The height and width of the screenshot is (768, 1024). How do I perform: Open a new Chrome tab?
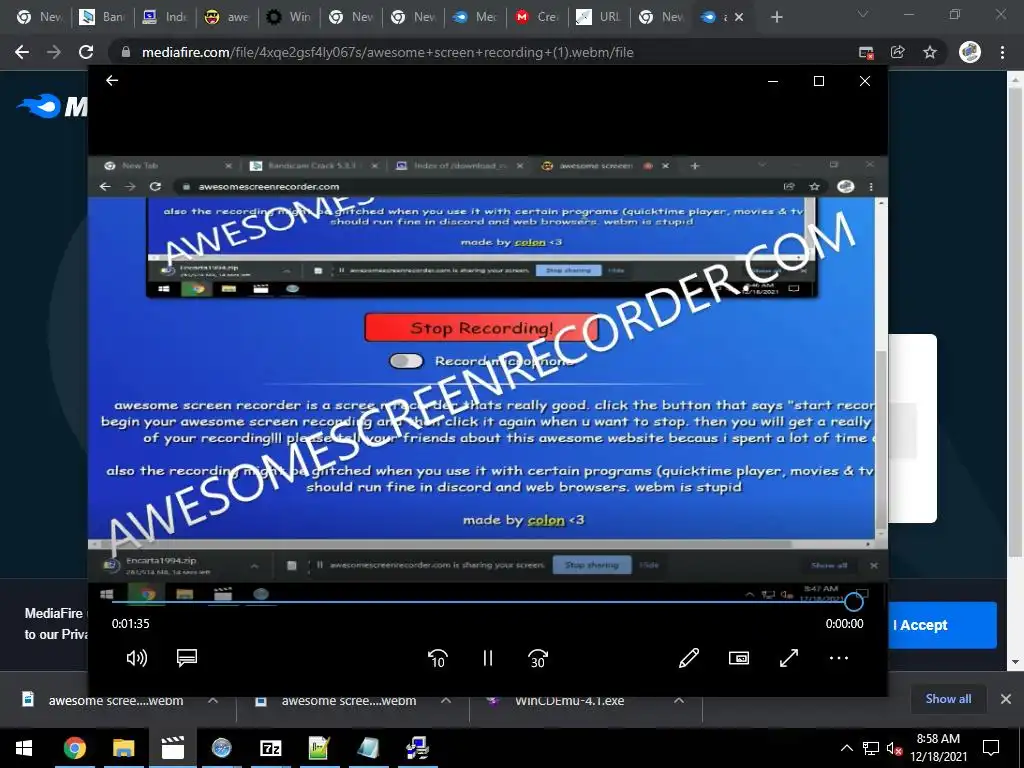pos(776,17)
